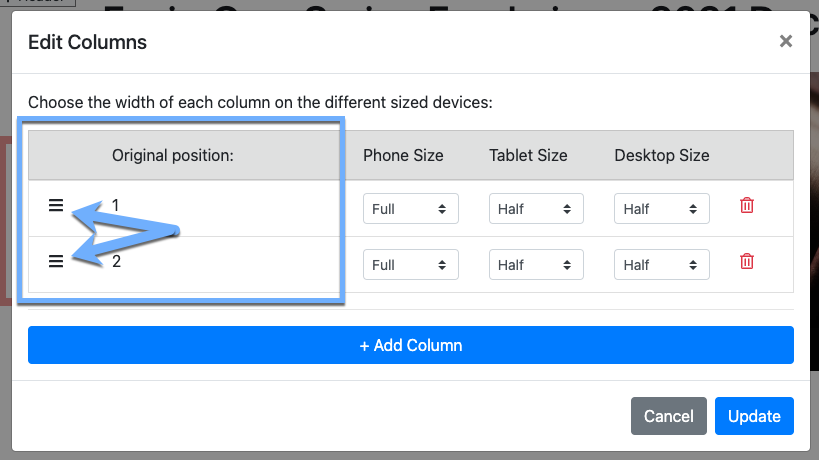819x460 pixels.
Task: Click the Phone Size header label
Action: [403, 155]
